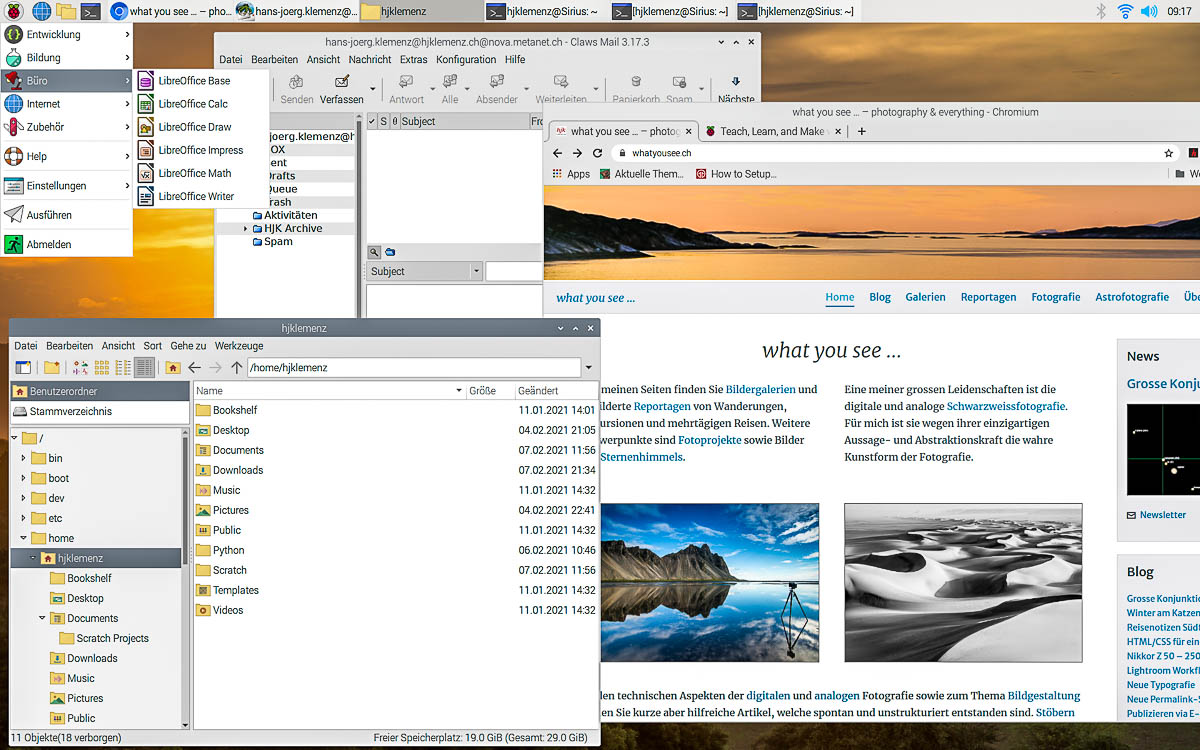
Task: Click the new folder icon in file manager
Action: [x=51, y=368]
